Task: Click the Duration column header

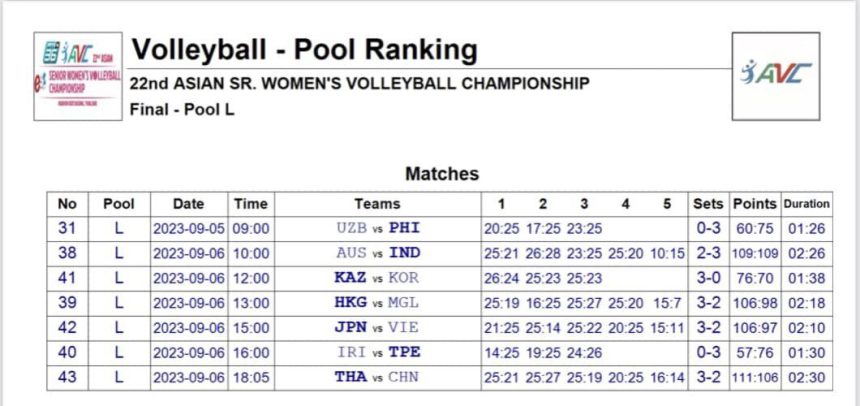Action: (806, 204)
